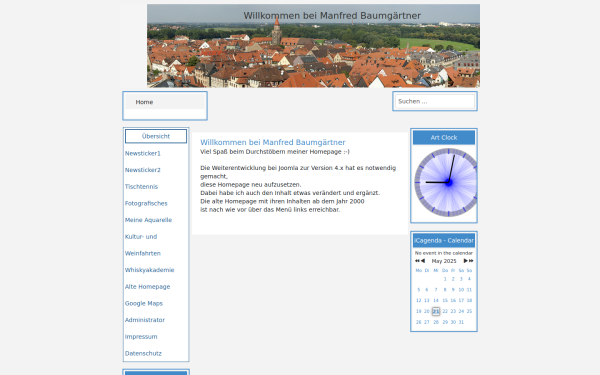Viewport: 600px width, 375px height.
Task: Click the article title Willkommen bei Manfred Baumgärtner
Action: pyautogui.click(x=273, y=142)
